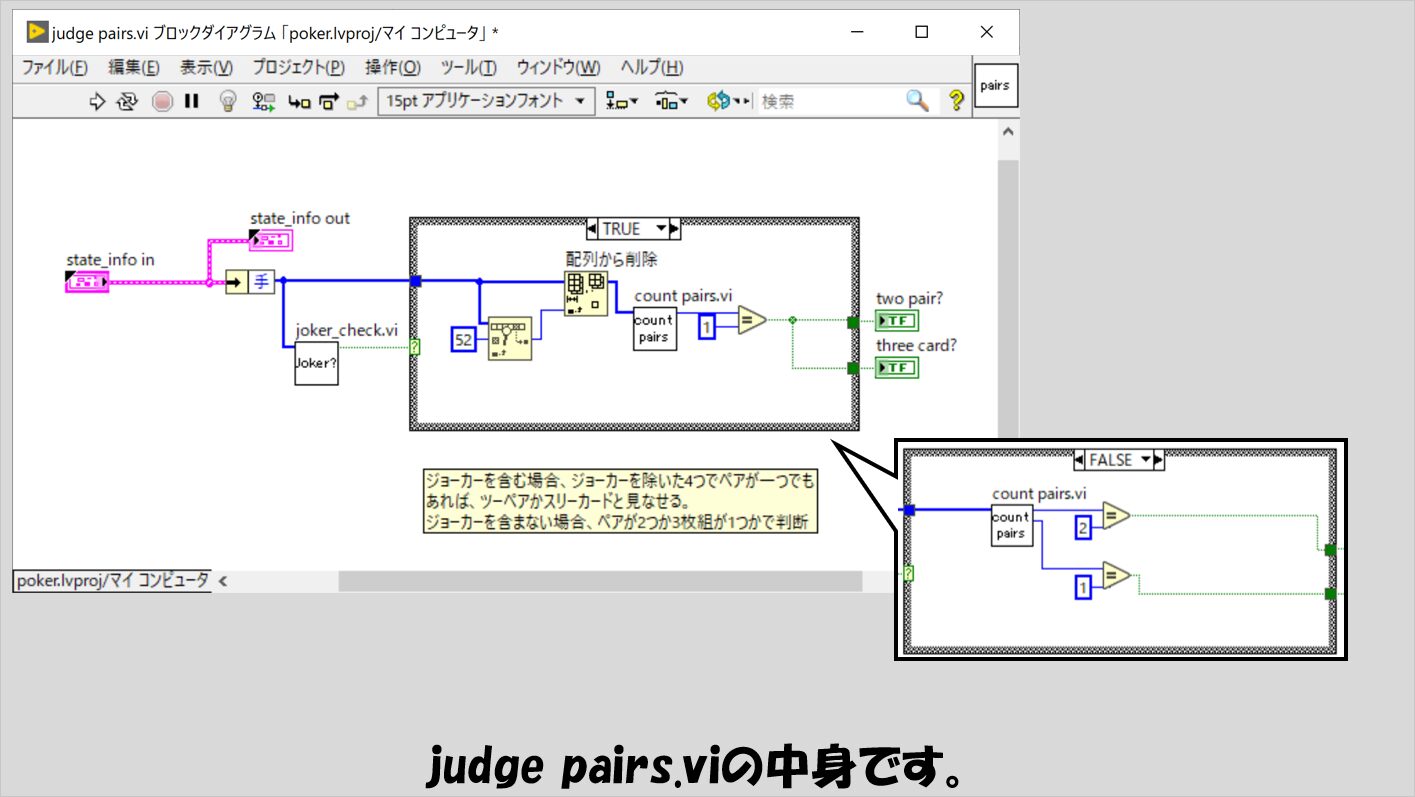Click the pairs VI icon pane

[x=995, y=86]
